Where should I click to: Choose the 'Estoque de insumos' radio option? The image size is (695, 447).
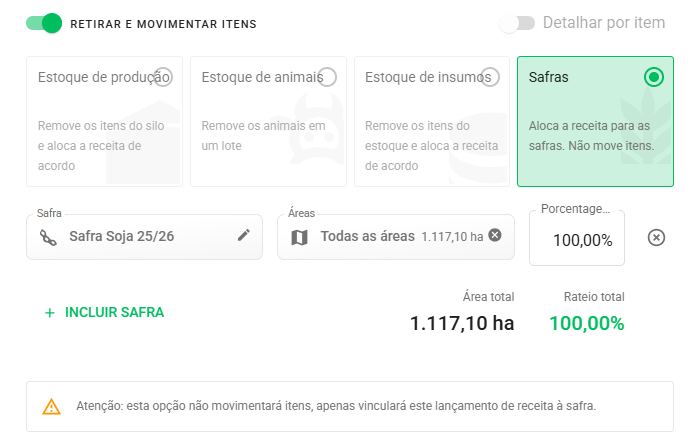(x=490, y=77)
